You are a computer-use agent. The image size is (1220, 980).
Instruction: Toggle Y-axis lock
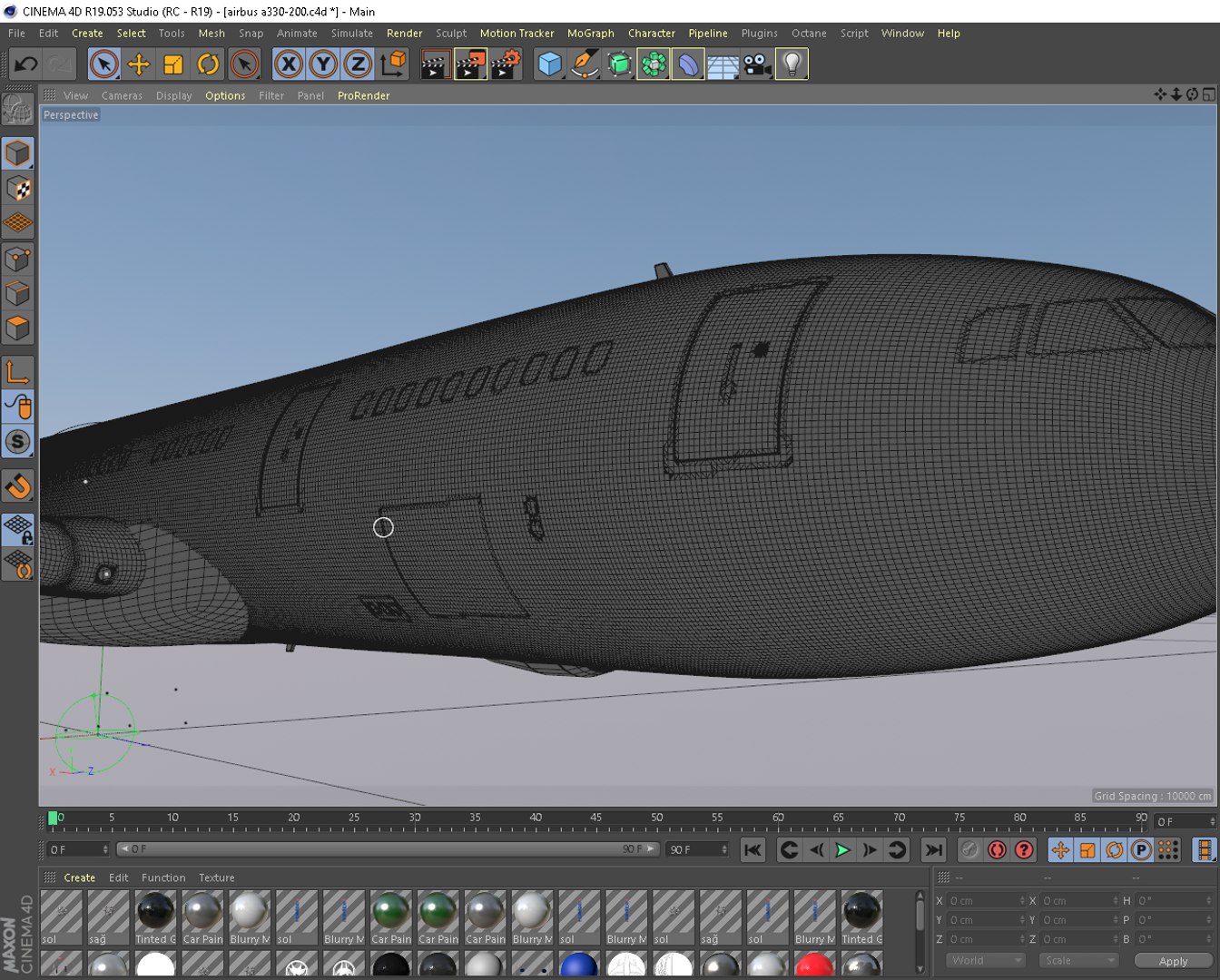(x=323, y=64)
